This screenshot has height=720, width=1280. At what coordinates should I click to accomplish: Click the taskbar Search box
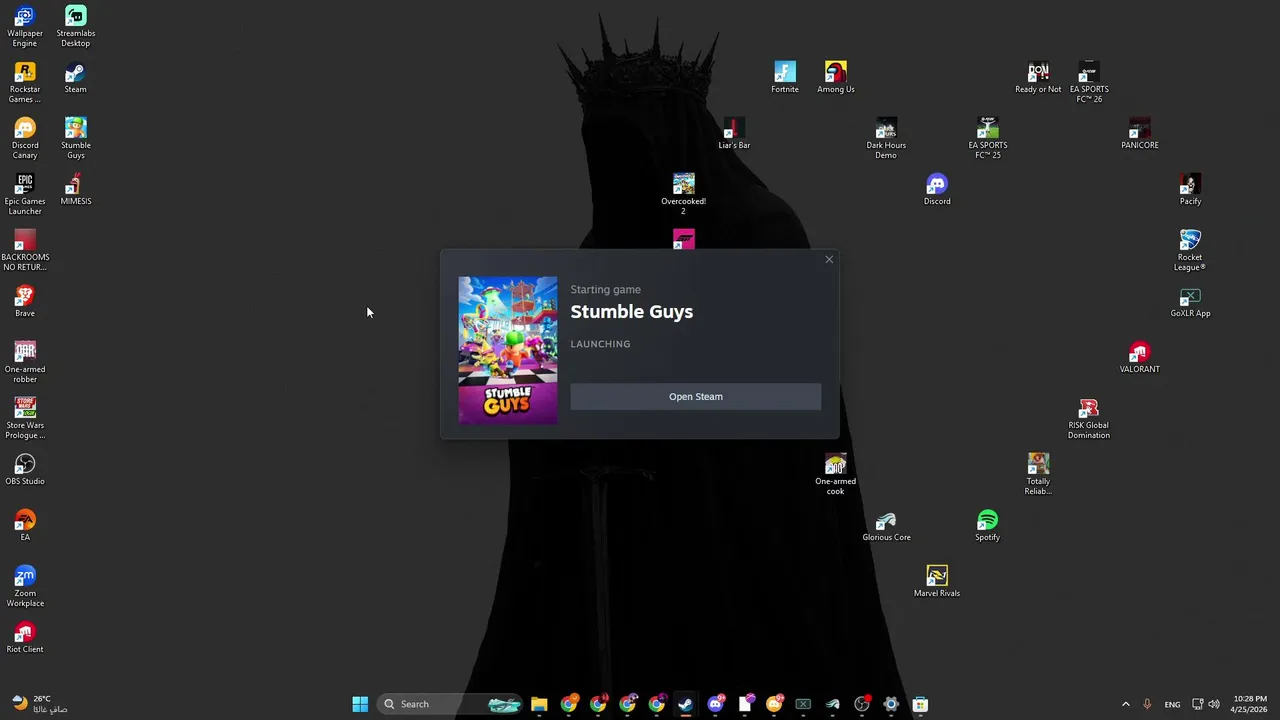452,704
